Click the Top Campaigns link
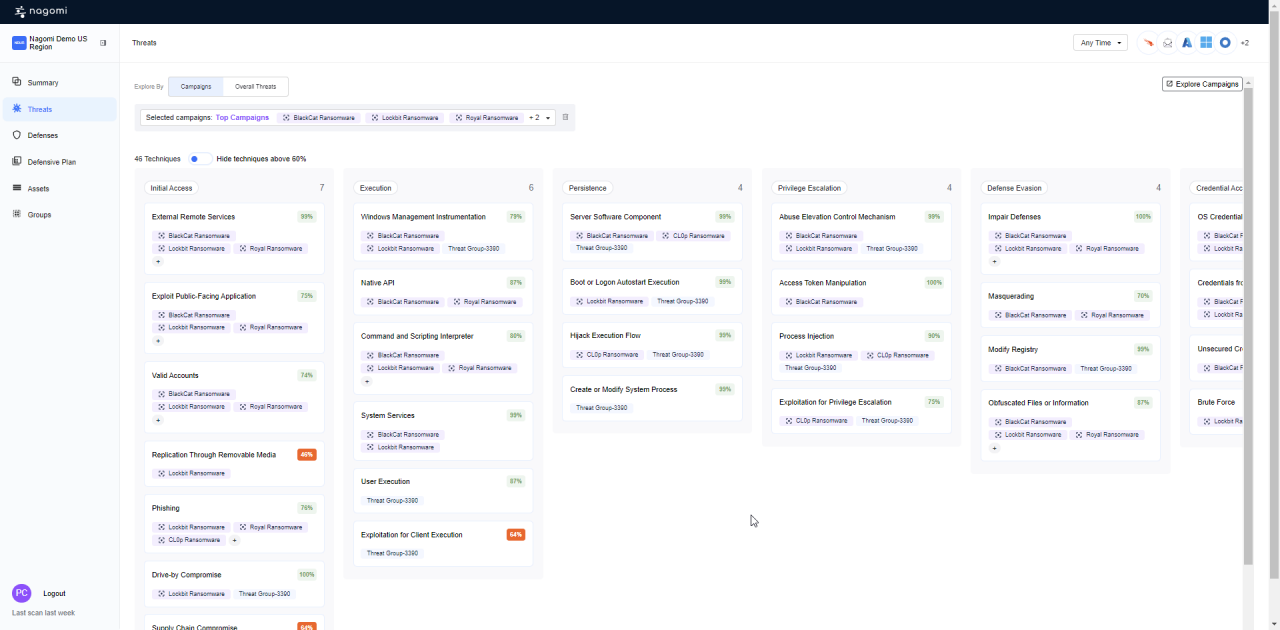1280x630 pixels. point(243,118)
